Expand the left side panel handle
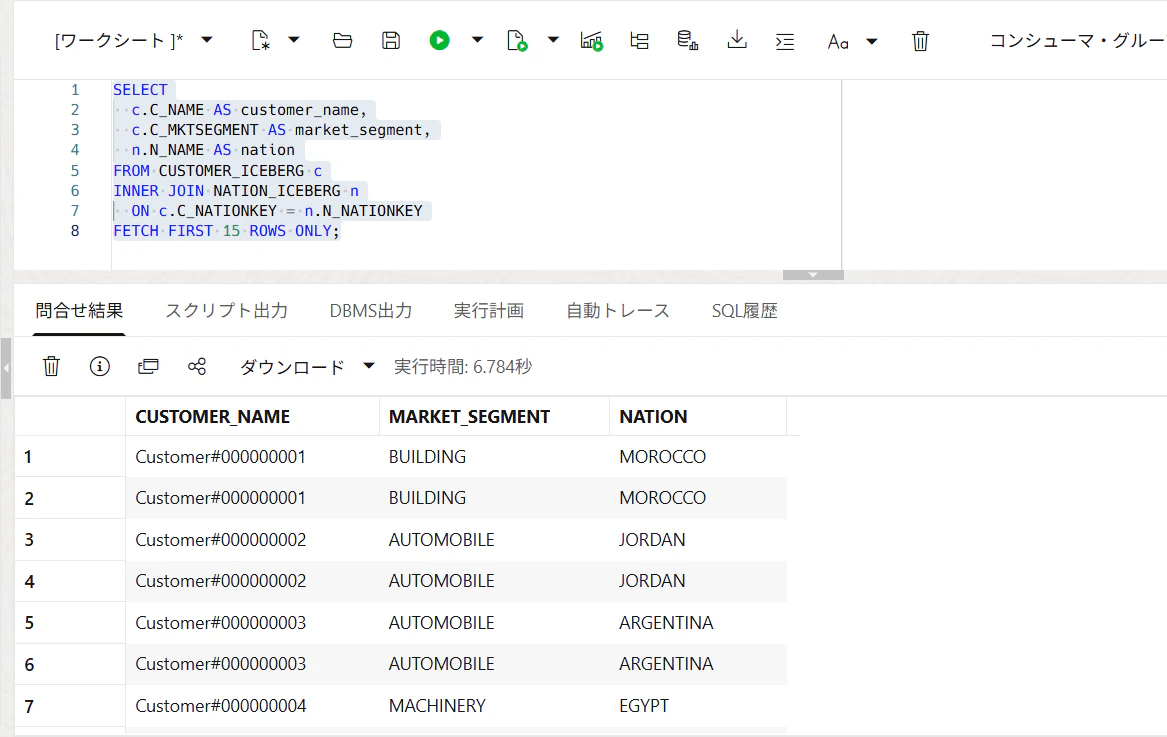Screen dimensions: 1167x737 click(6, 368)
